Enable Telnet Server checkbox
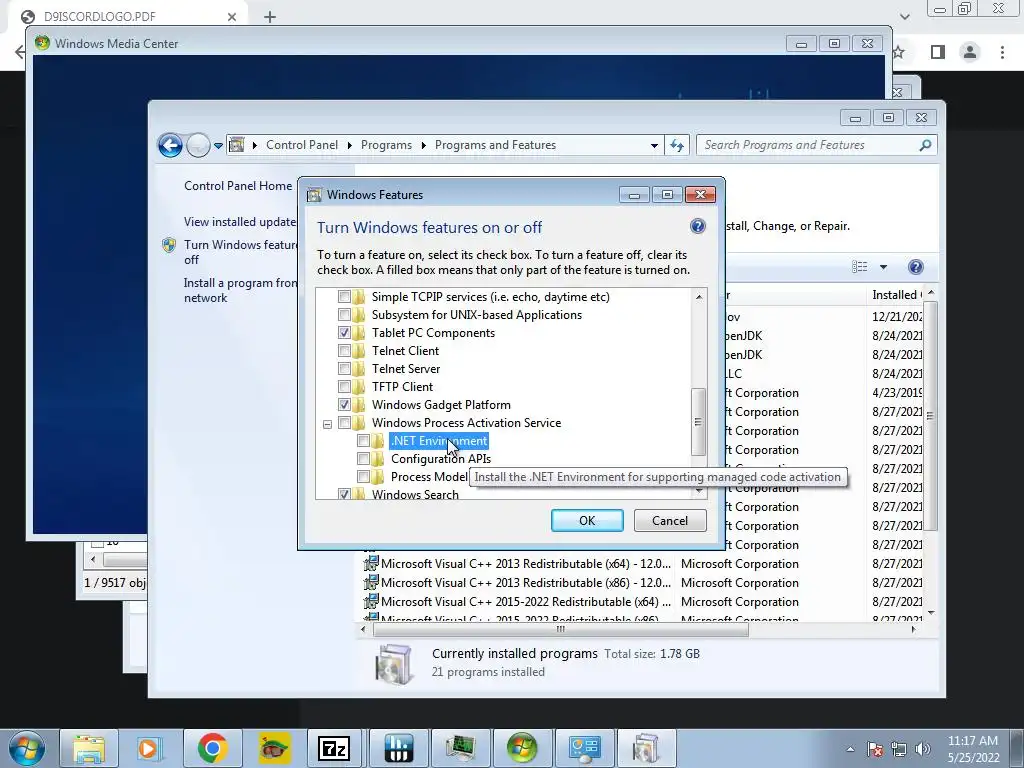This screenshot has height=768, width=1024. (x=344, y=368)
